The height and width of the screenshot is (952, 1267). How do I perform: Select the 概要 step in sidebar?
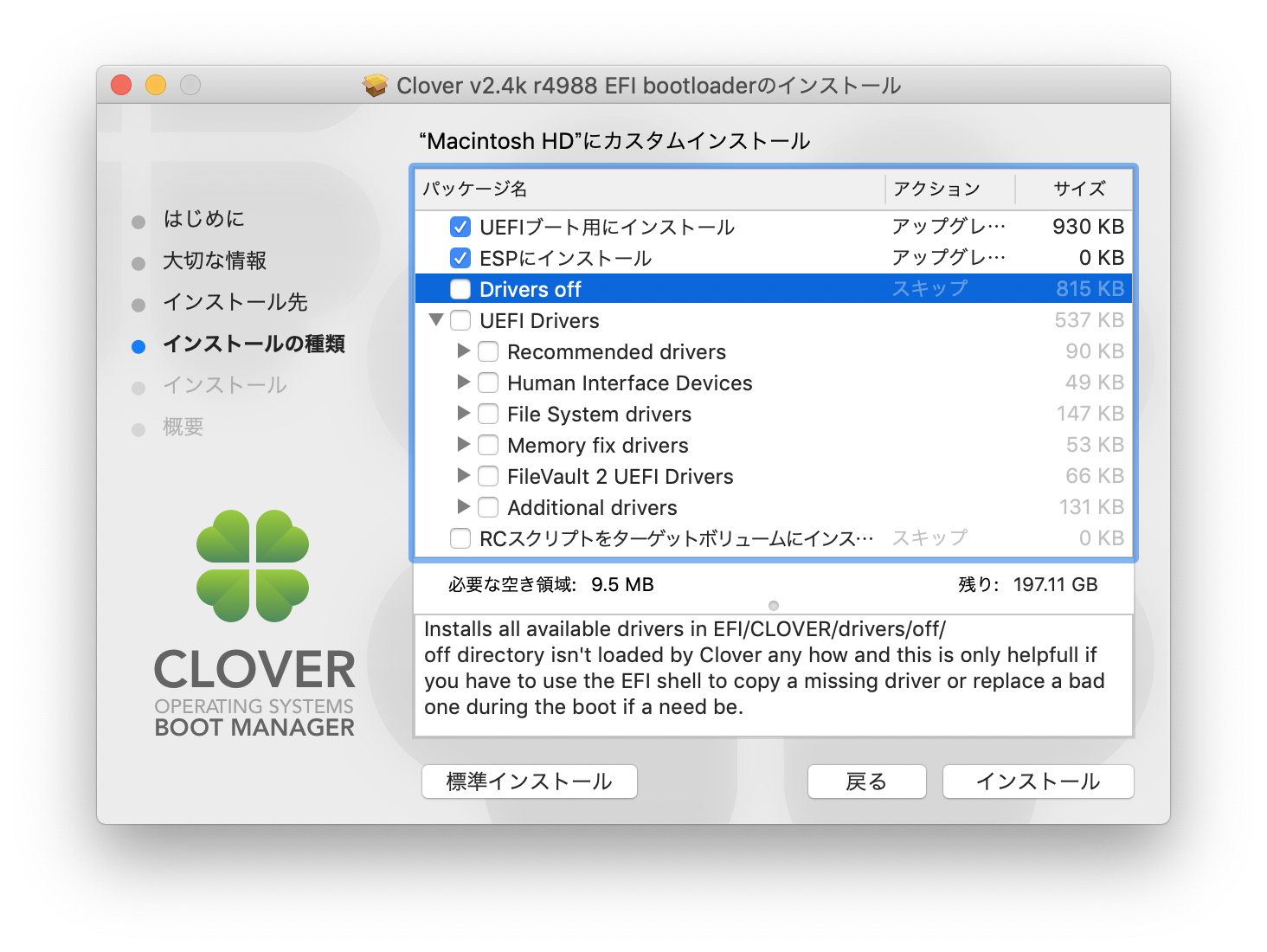click(183, 427)
